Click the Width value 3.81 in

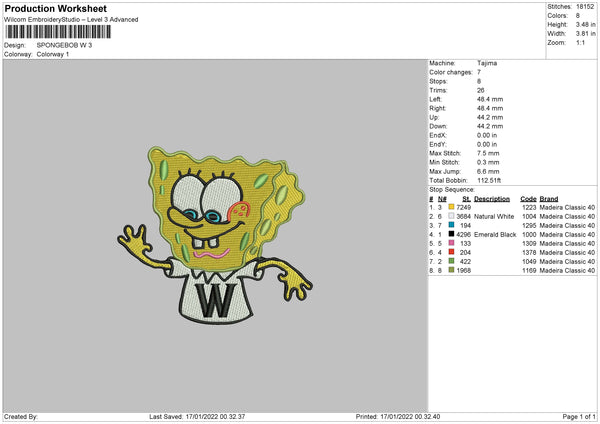point(585,34)
